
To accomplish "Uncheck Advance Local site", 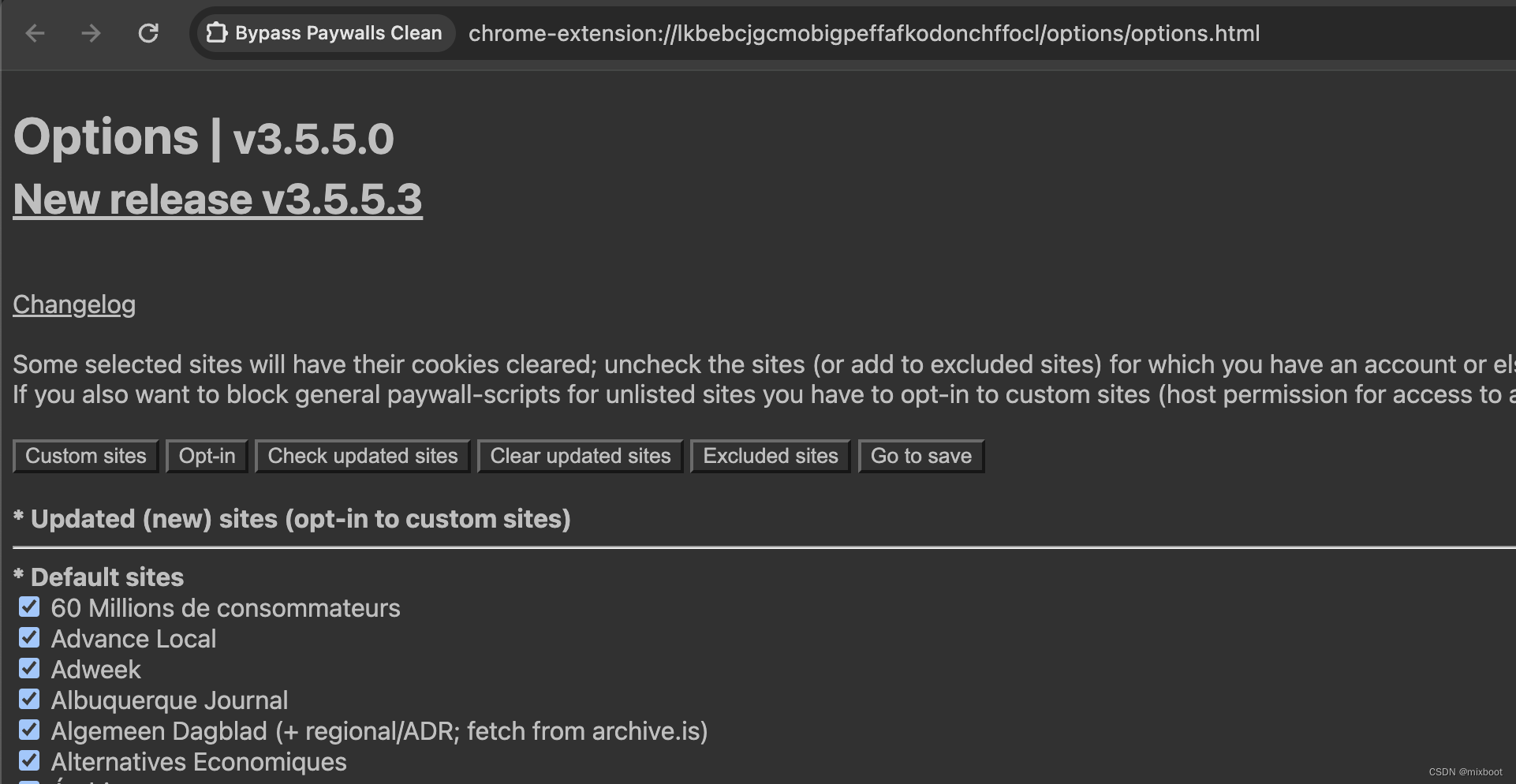I will click(x=29, y=638).
